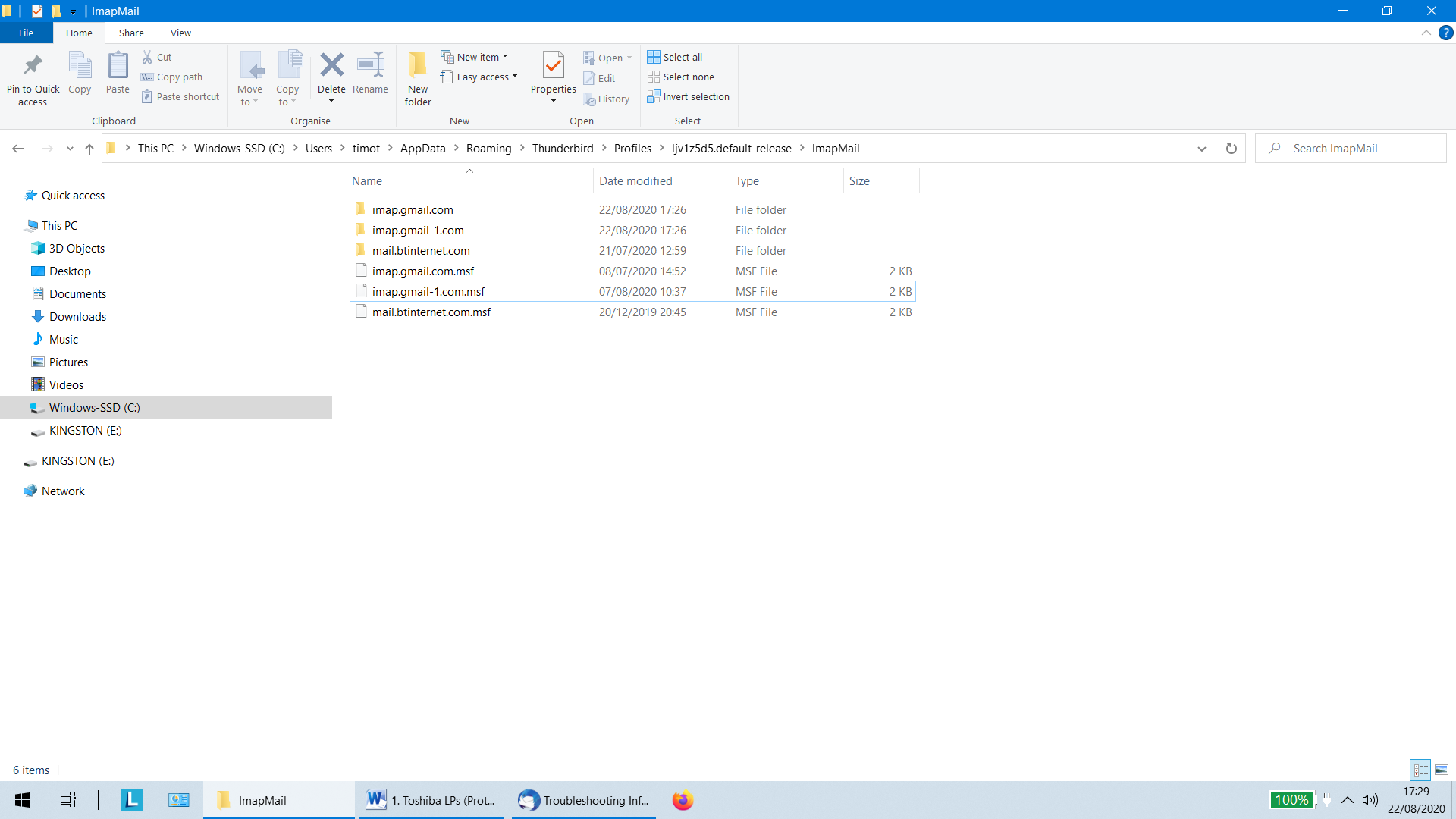Image resolution: width=1456 pixels, height=819 pixels.
Task: Open the Easy access dropdown
Action: pyautogui.click(x=479, y=77)
